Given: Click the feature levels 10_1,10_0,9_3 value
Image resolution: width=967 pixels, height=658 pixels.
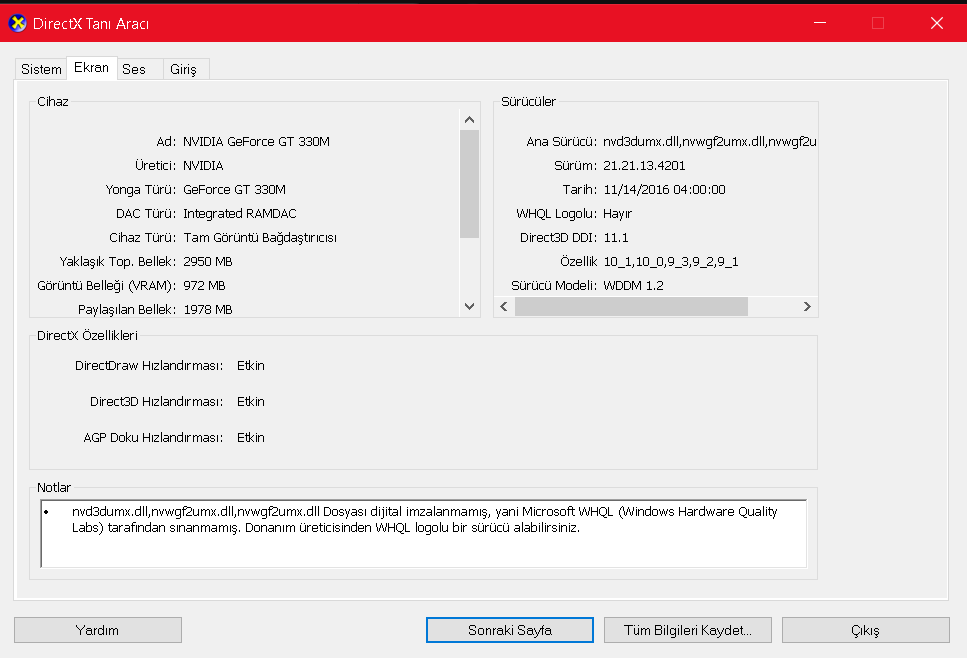Looking at the screenshot, I should (670, 262).
